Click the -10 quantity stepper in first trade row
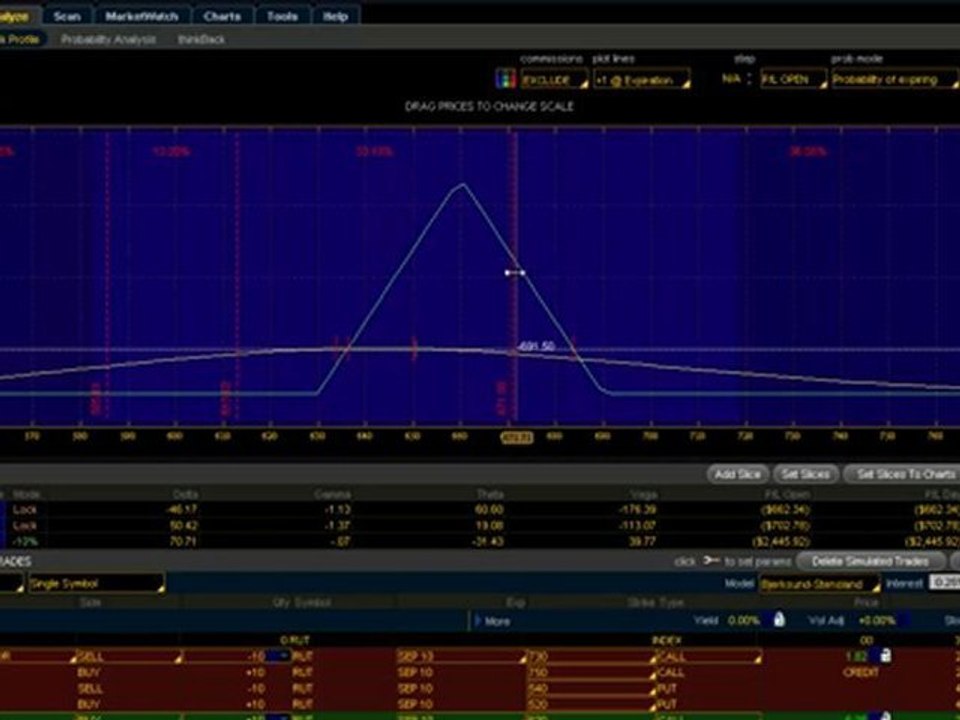 click(277, 656)
